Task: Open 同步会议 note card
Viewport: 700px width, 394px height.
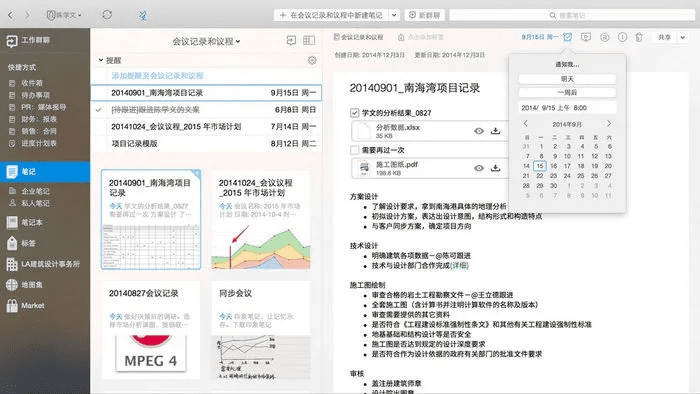Action: pos(261,330)
